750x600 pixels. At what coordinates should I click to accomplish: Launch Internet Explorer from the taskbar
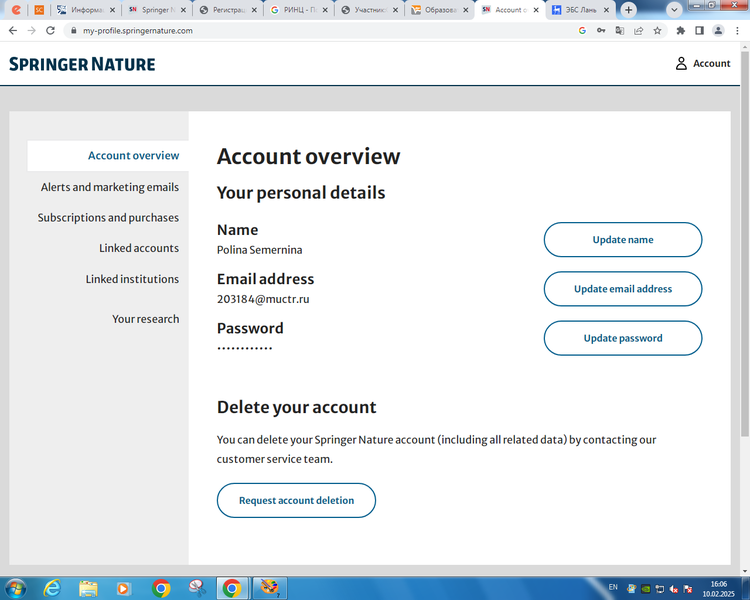[52, 588]
